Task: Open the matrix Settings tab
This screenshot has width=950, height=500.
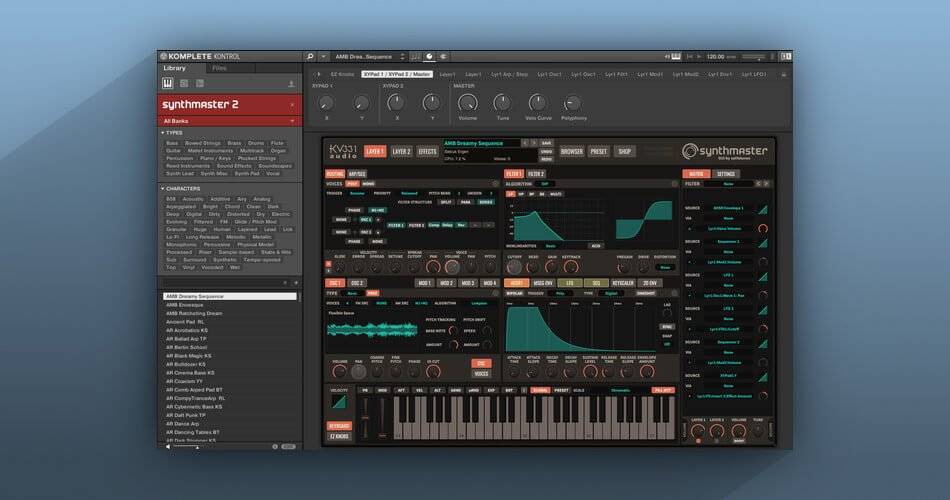Action: click(726, 174)
